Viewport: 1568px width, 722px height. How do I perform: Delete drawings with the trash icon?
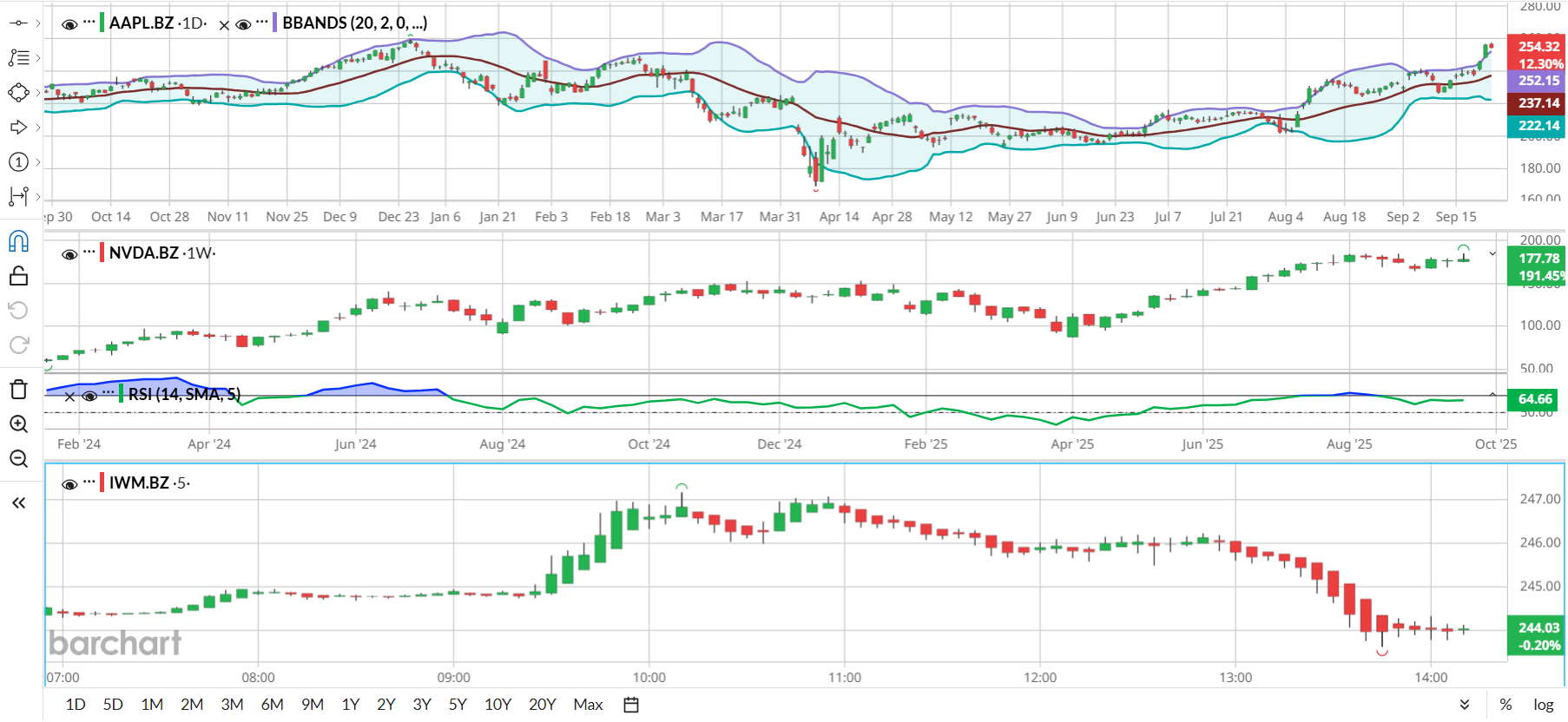click(x=18, y=389)
